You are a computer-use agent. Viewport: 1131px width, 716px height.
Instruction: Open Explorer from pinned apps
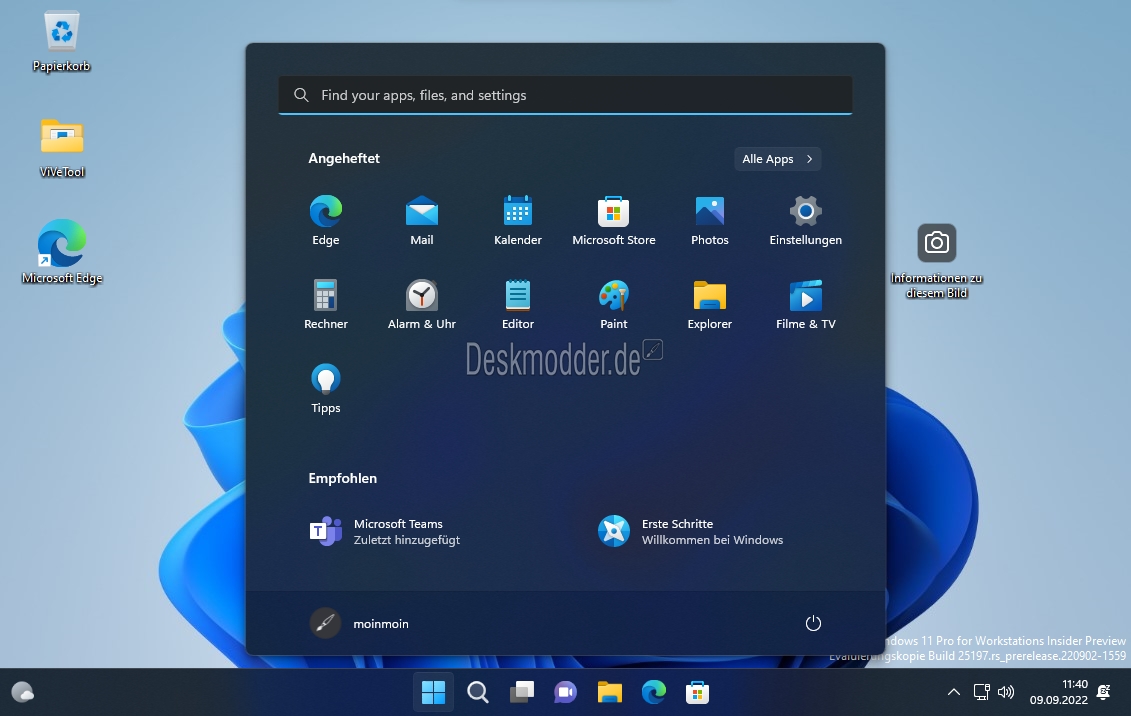(x=709, y=304)
